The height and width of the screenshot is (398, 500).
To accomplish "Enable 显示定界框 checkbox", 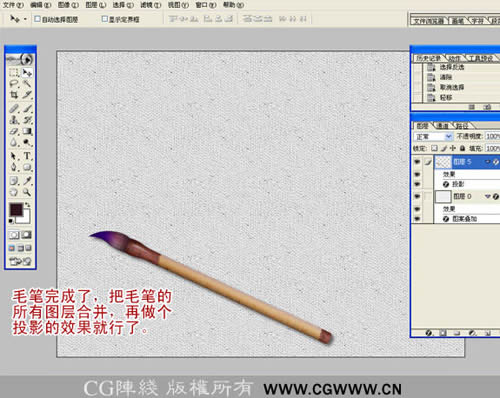I will click(x=105, y=19).
